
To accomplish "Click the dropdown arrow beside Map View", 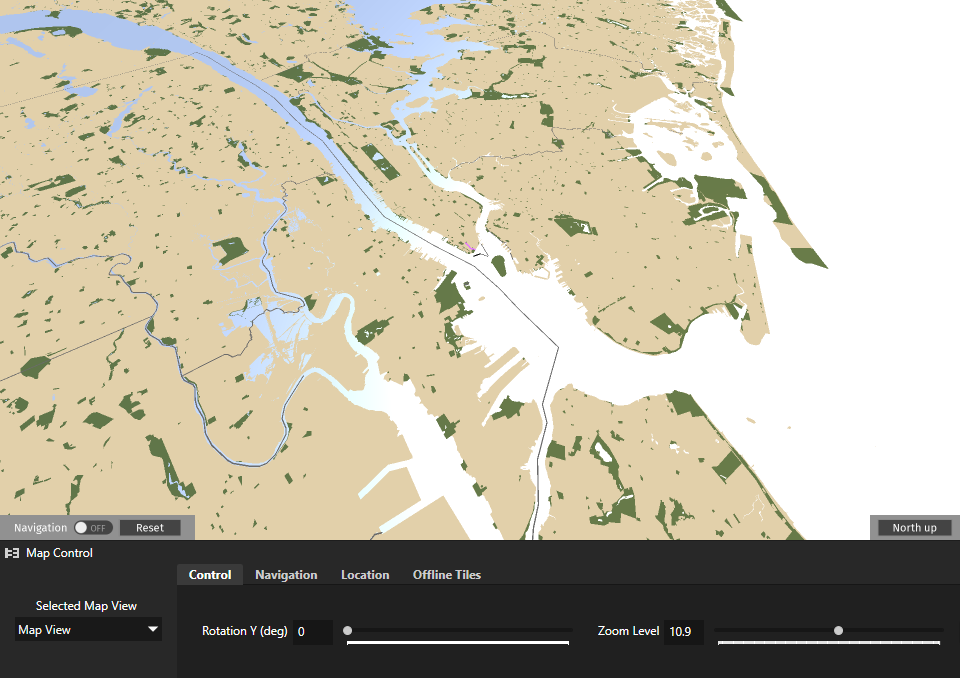I will pos(153,630).
